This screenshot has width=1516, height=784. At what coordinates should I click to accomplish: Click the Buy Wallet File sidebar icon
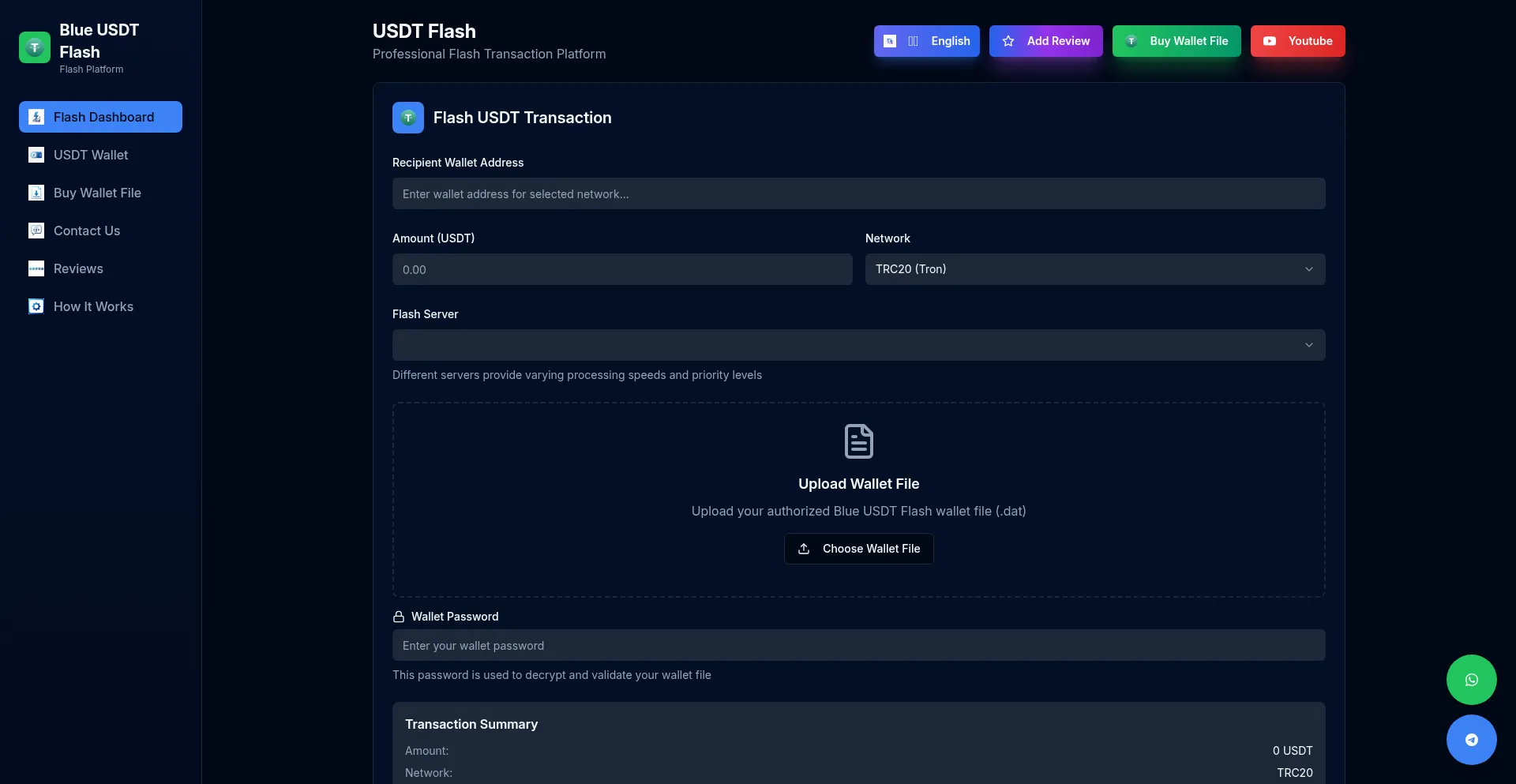coord(36,193)
